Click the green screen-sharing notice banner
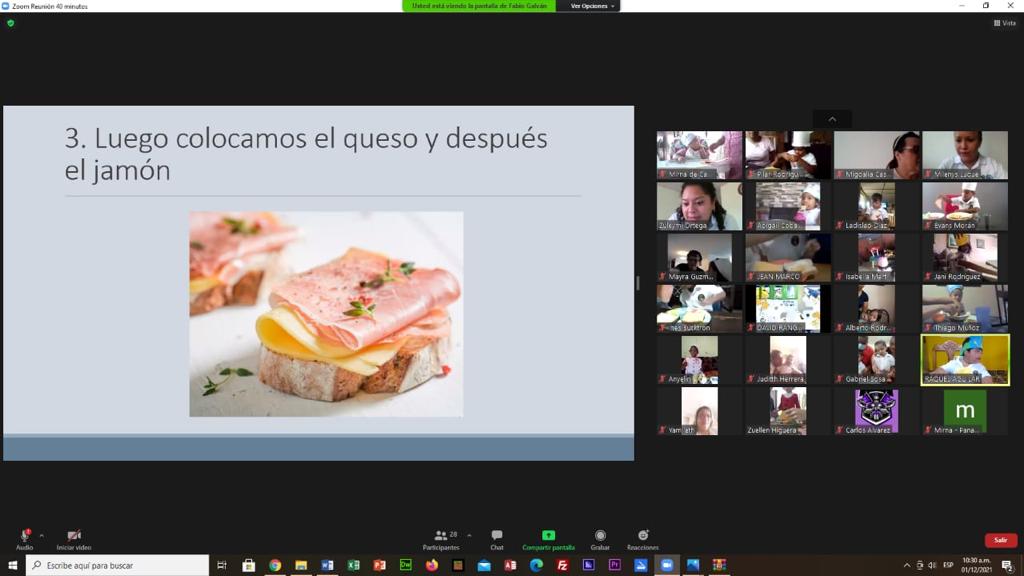The width and height of the screenshot is (1024, 576). pos(479,6)
